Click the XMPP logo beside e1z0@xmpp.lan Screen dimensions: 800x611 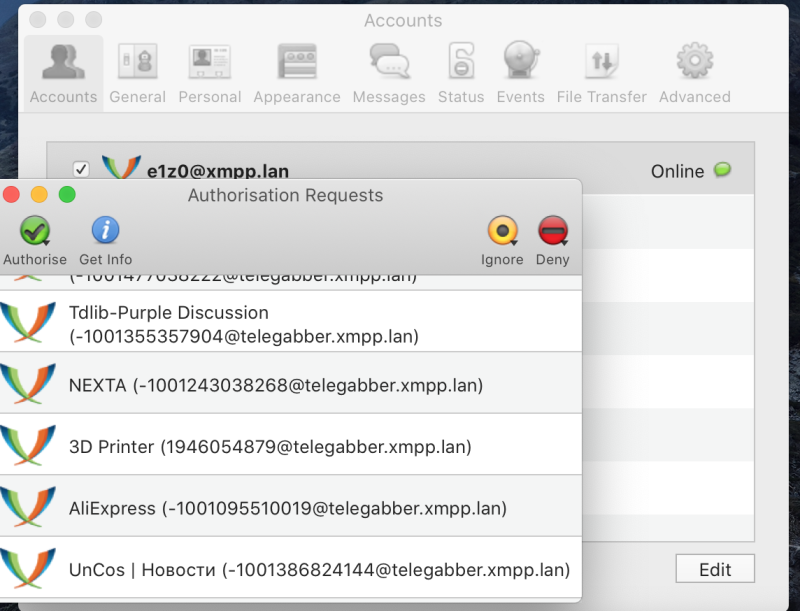[121, 166]
